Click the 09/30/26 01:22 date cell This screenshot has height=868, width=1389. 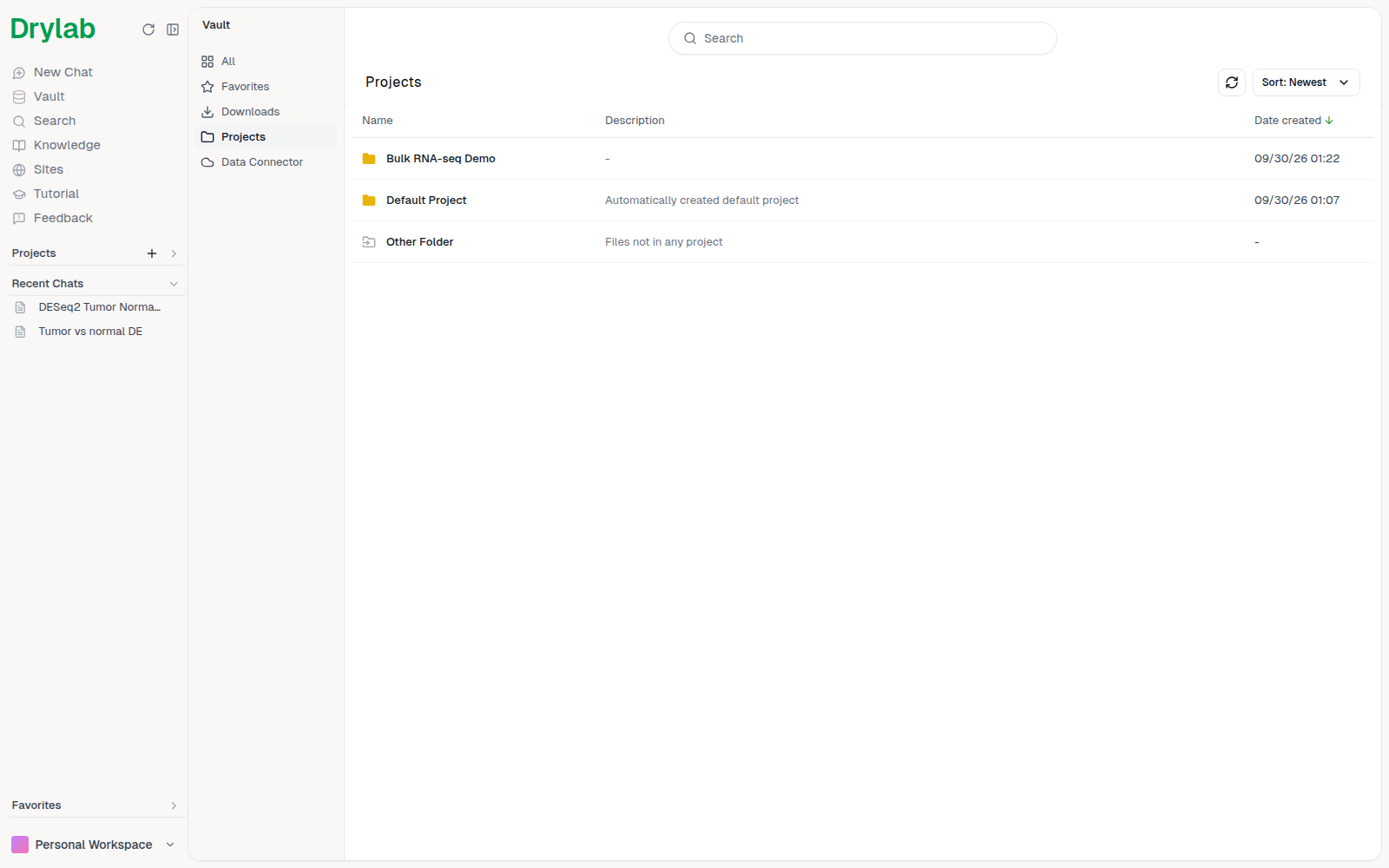point(1297,159)
